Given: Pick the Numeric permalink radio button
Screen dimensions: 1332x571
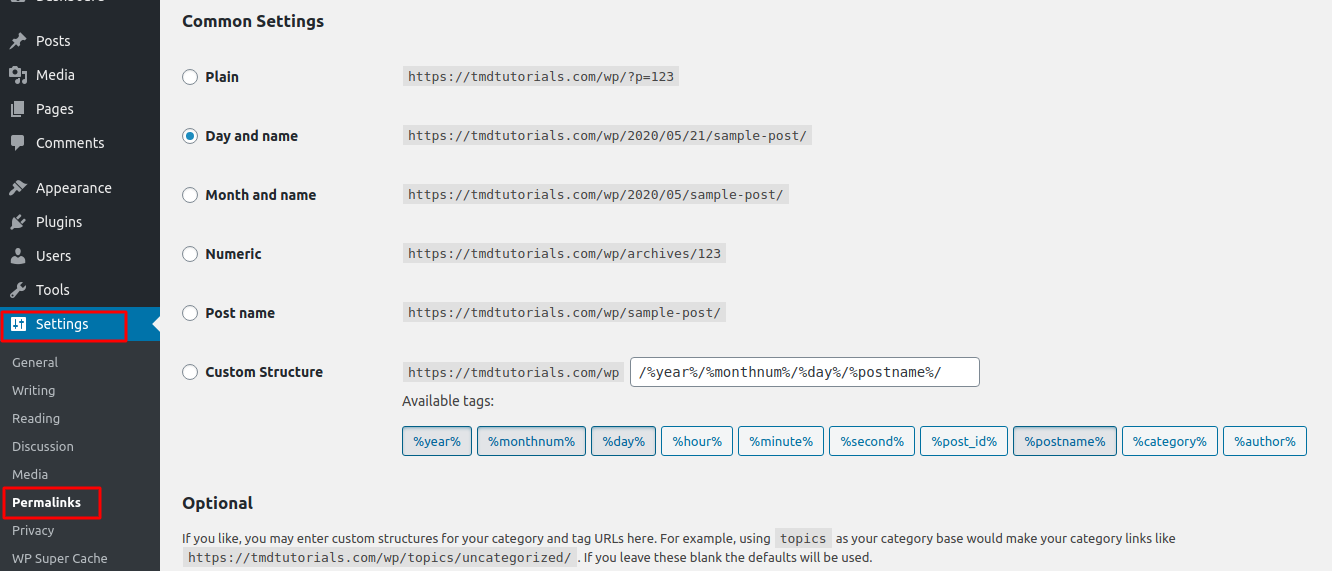Looking at the screenshot, I should [x=190, y=254].
